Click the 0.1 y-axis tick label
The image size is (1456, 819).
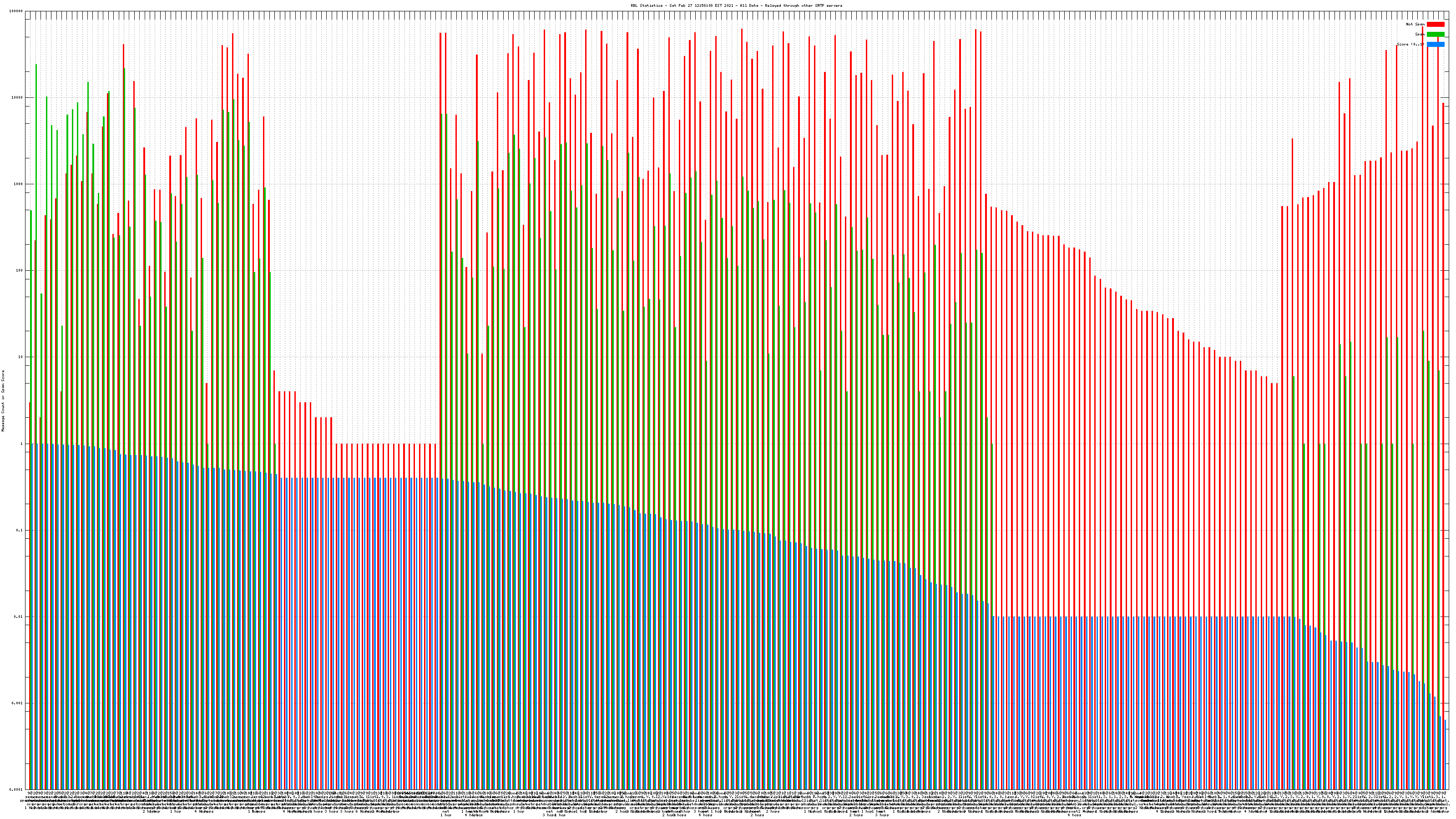20,530
